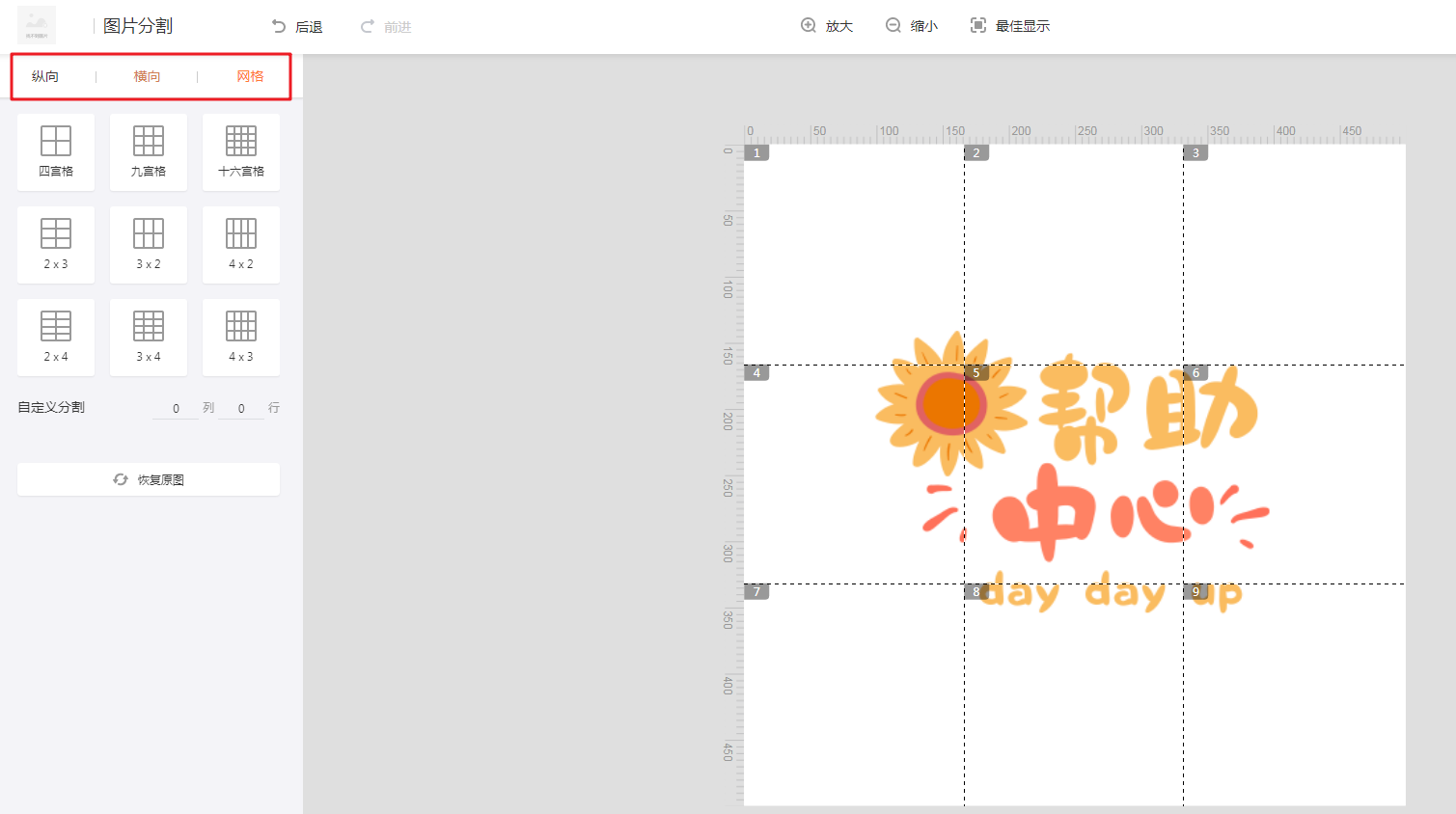Select grid cell marker 4

click(756, 372)
